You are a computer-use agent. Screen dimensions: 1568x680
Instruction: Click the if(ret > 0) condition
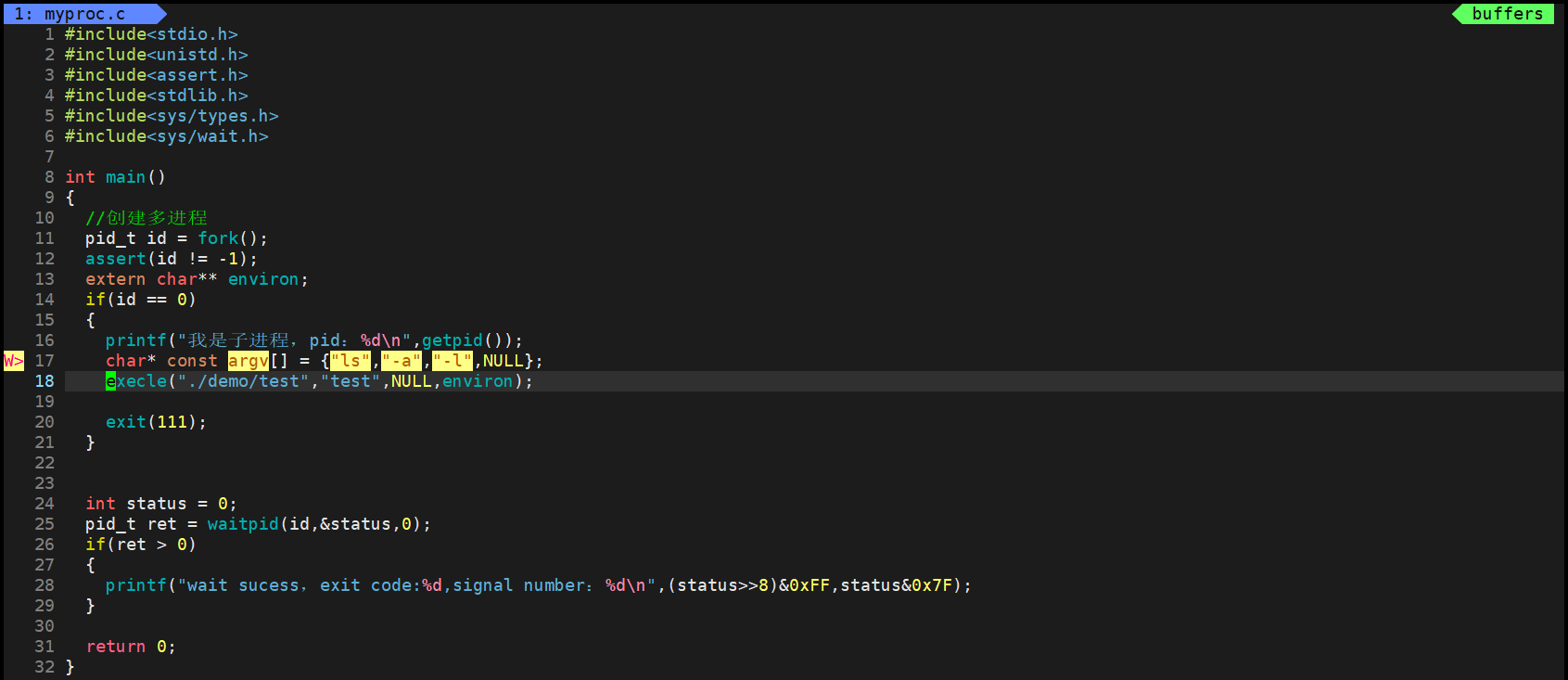141,545
